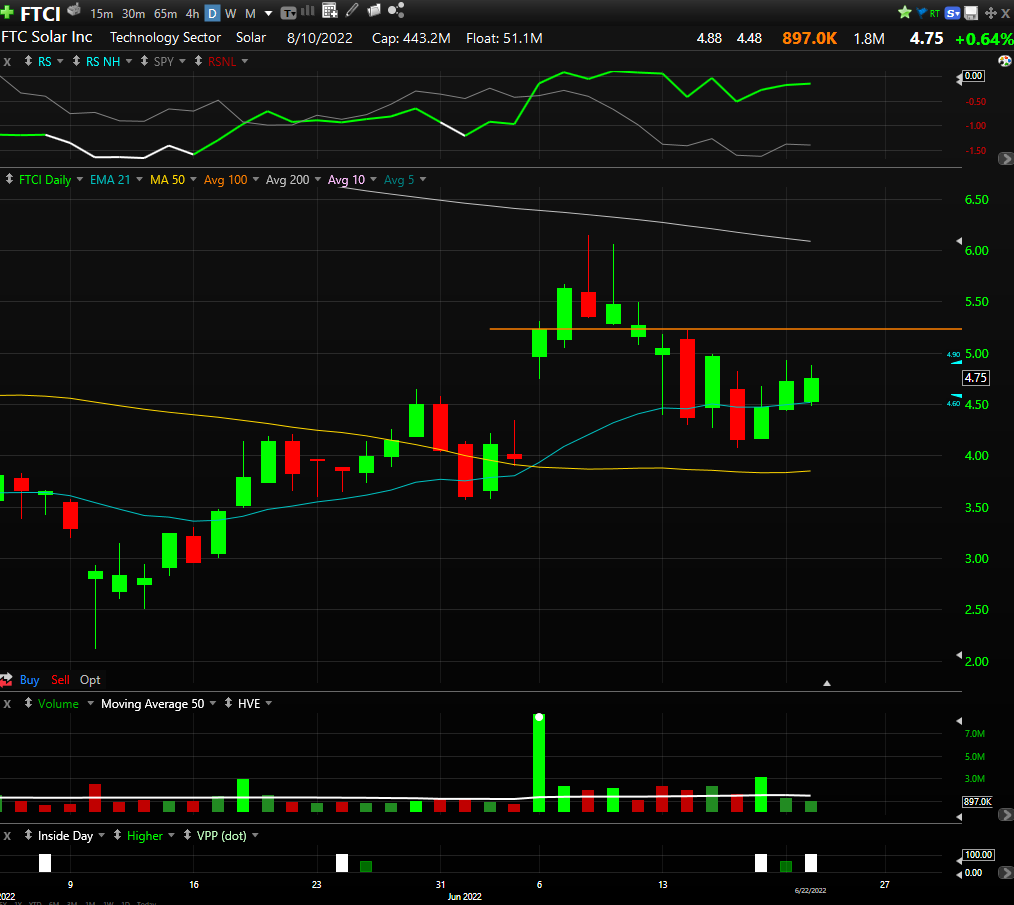Click the move handle left of Inside Day
The width and height of the screenshot is (1014, 905).
coord(28,834)
